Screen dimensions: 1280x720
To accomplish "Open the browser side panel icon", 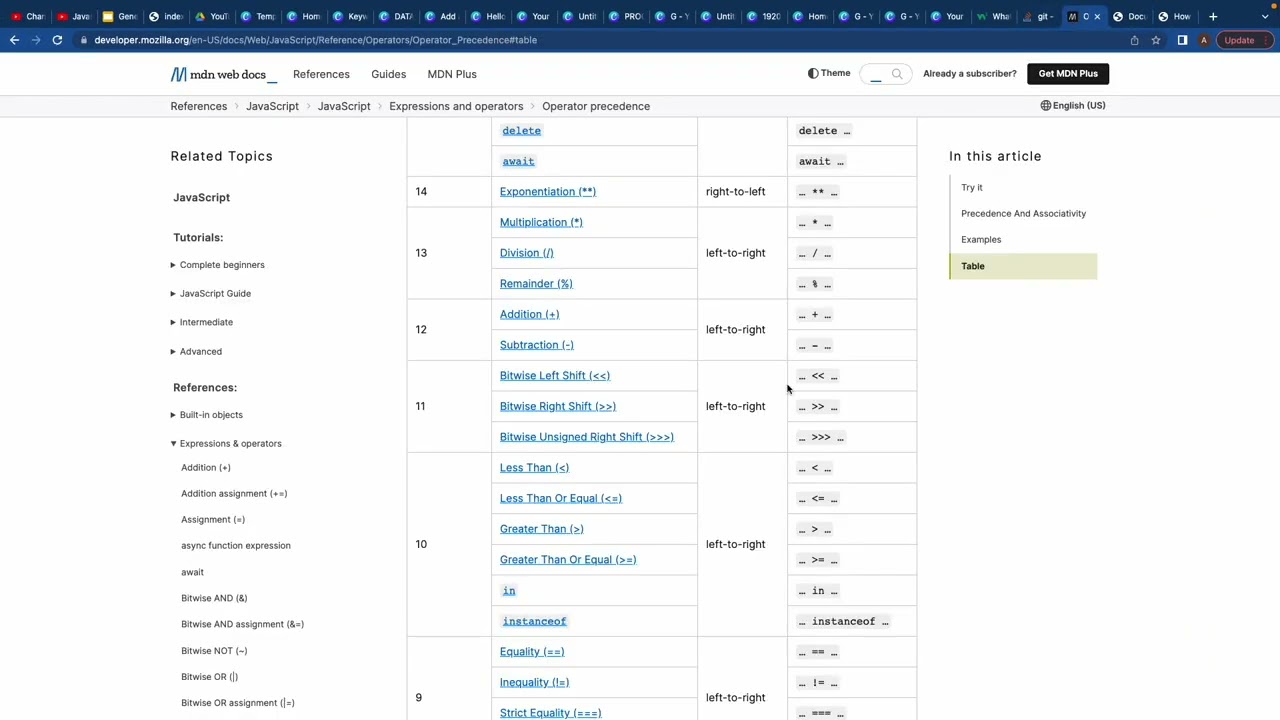I will [1182, 40].
